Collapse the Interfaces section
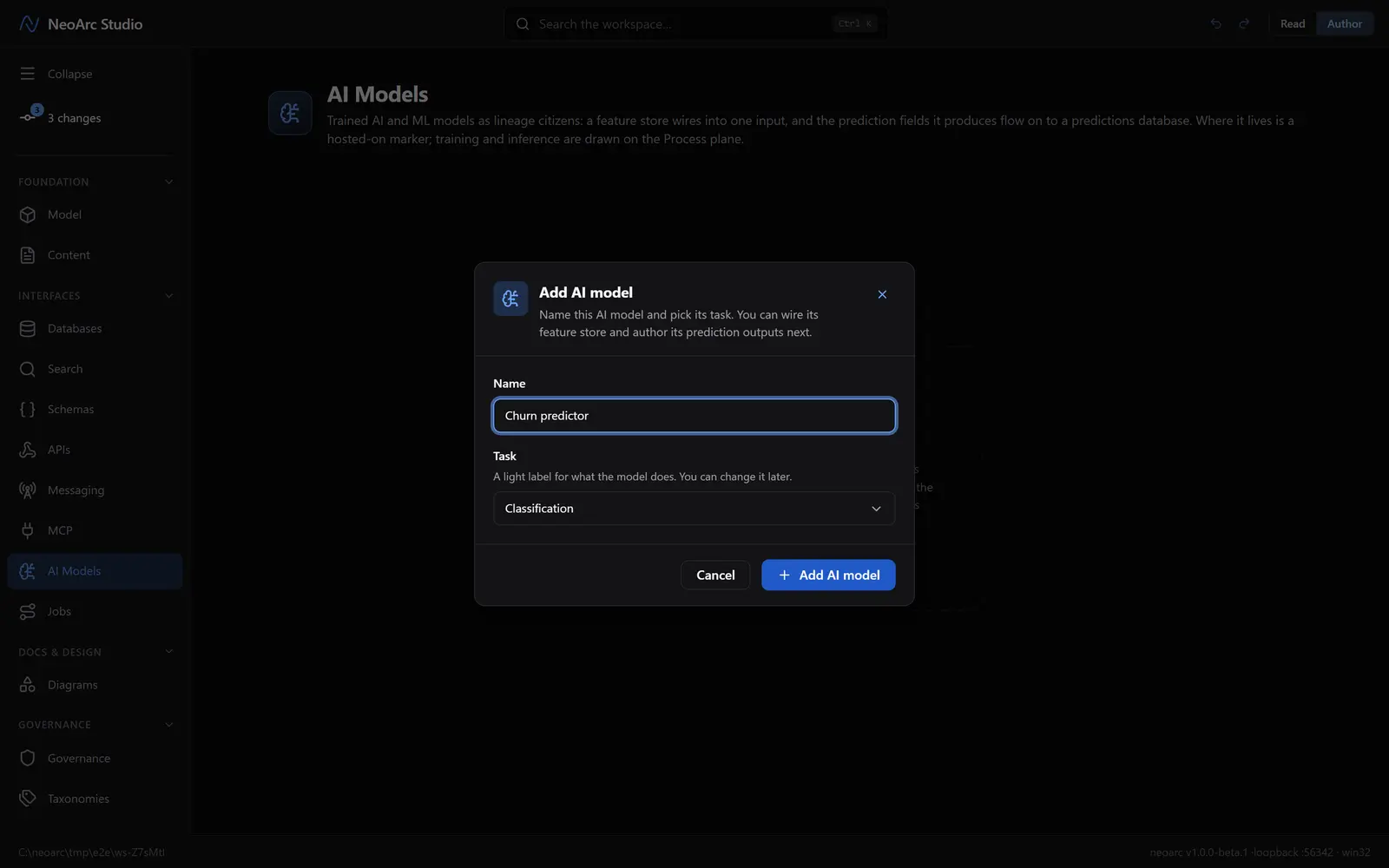The height and width of the screenshot is (868, 1389). [168, 296]
